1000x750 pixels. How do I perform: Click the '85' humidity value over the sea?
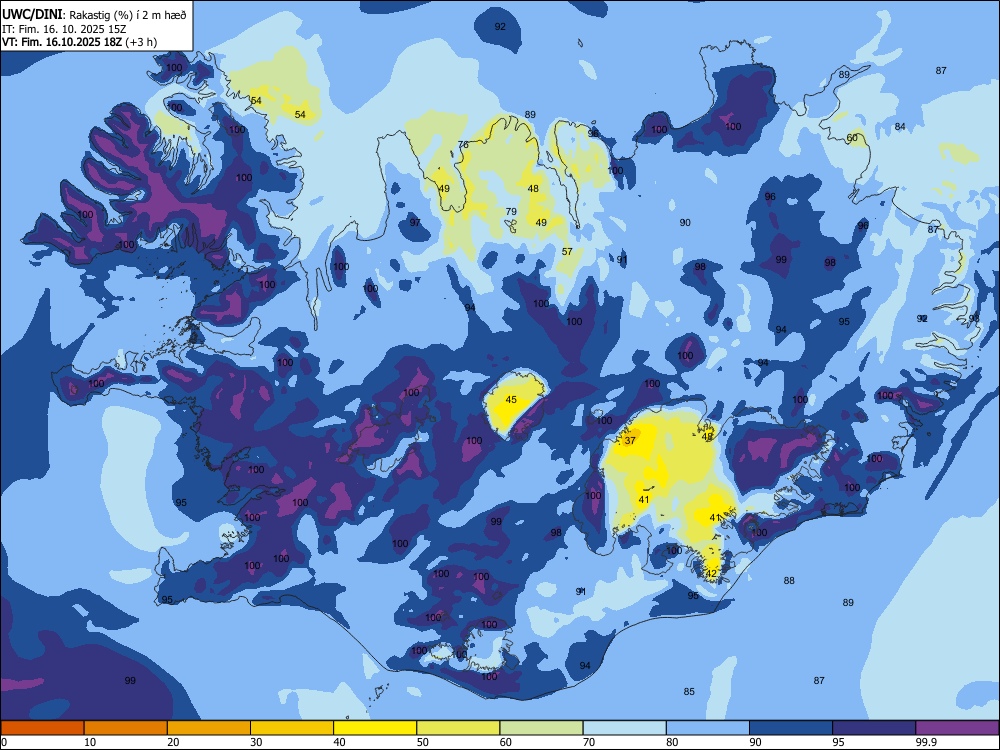(689, 692)
